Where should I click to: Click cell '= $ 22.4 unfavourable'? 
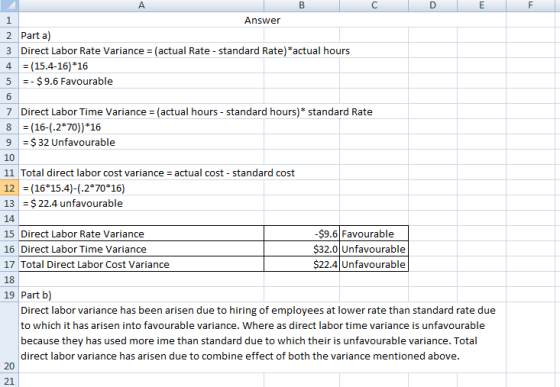[x=141, y=203]
